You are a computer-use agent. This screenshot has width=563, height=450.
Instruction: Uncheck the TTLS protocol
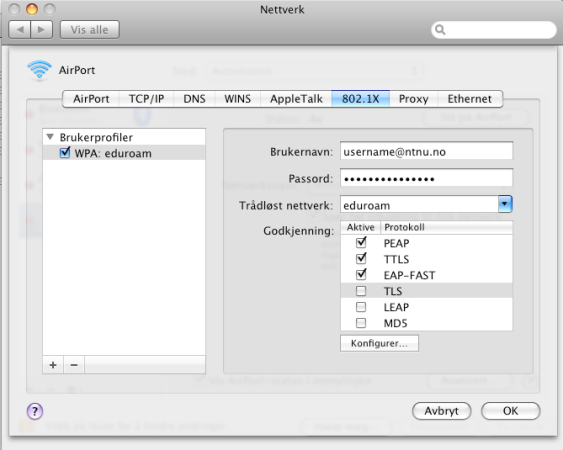361,259
